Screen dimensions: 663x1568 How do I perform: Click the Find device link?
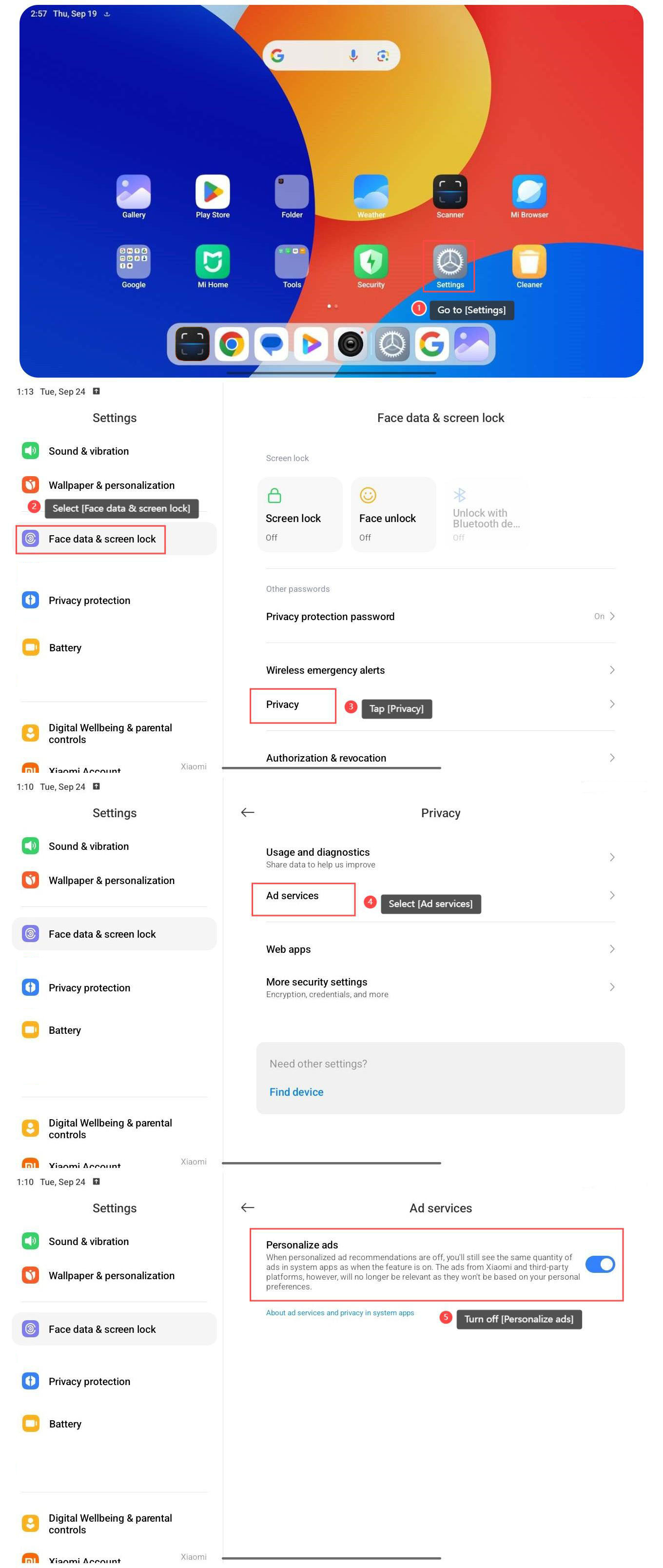coord(296,1092)
